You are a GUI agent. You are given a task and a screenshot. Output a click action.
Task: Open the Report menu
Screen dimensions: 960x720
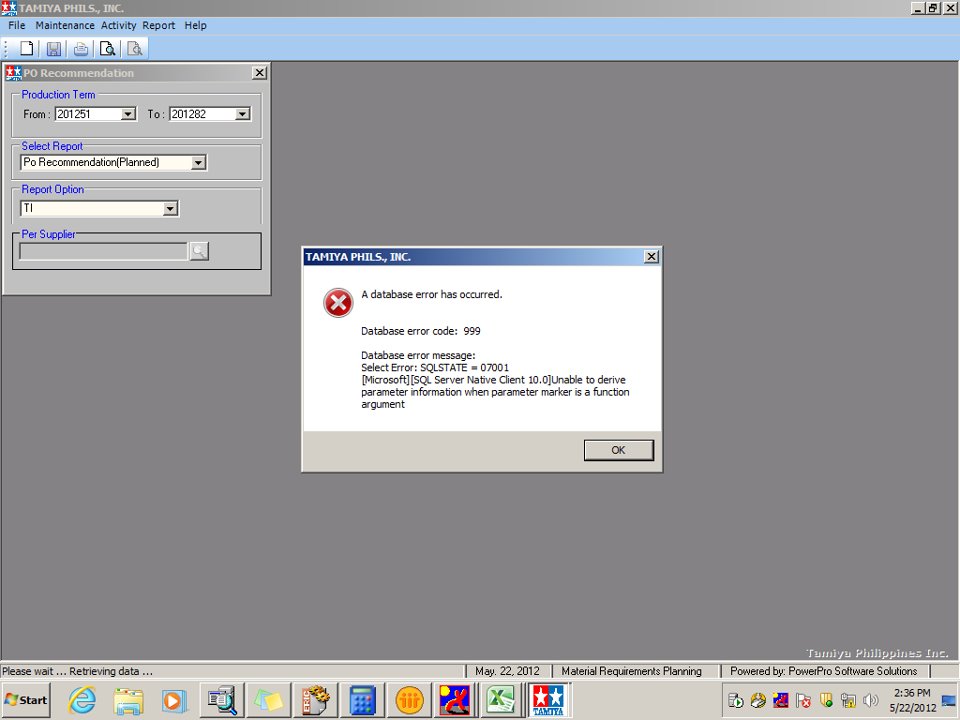pyautogui.click(x=158, y=25)
